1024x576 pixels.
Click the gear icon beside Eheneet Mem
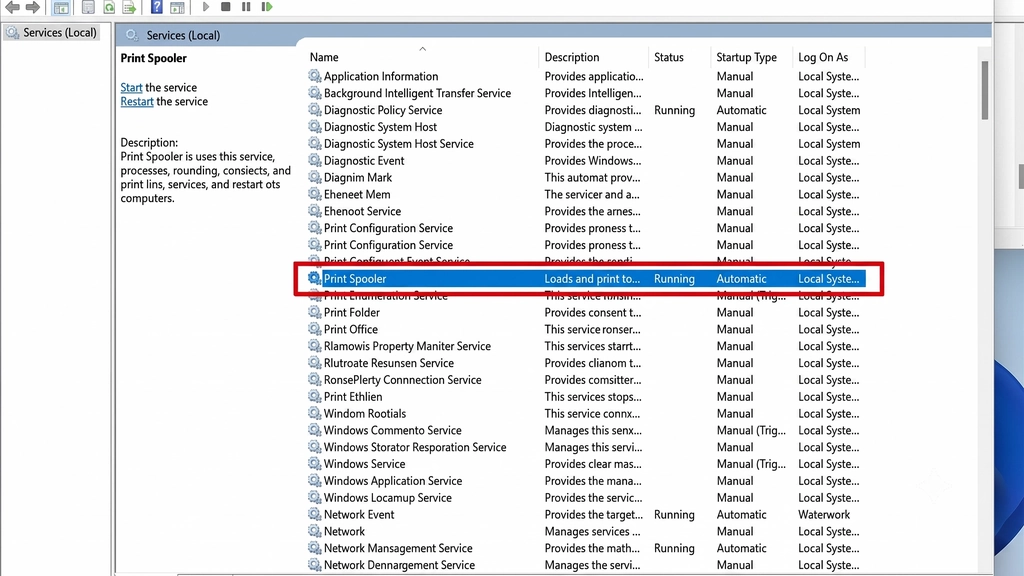(x=315, y=194)
